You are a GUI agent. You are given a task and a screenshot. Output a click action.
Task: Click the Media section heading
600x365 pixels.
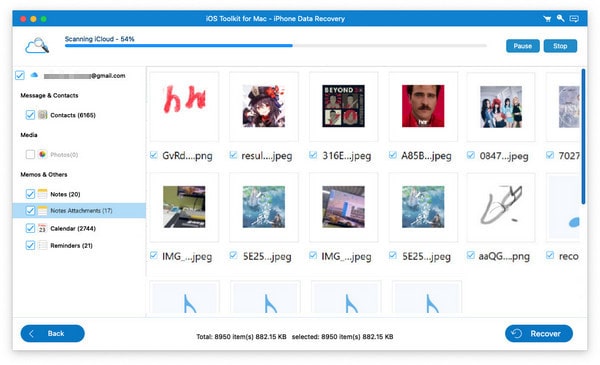(29, 135)
